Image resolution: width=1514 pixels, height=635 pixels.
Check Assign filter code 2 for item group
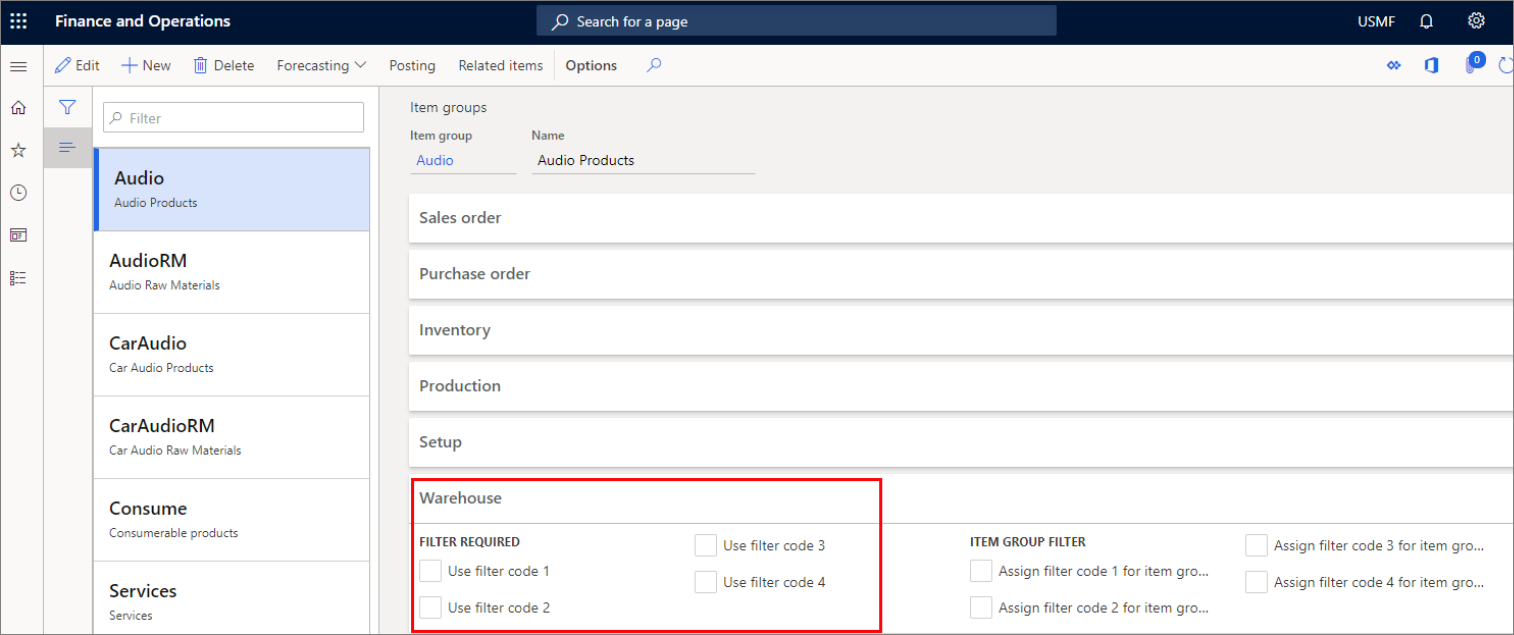pyautogui.click(x=981, y=607)
